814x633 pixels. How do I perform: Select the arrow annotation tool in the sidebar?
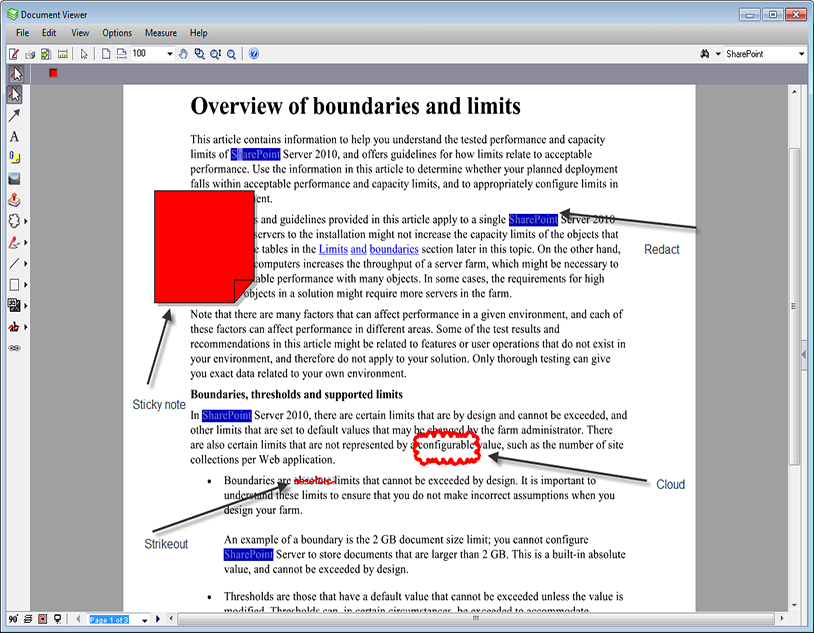point(15,115)
